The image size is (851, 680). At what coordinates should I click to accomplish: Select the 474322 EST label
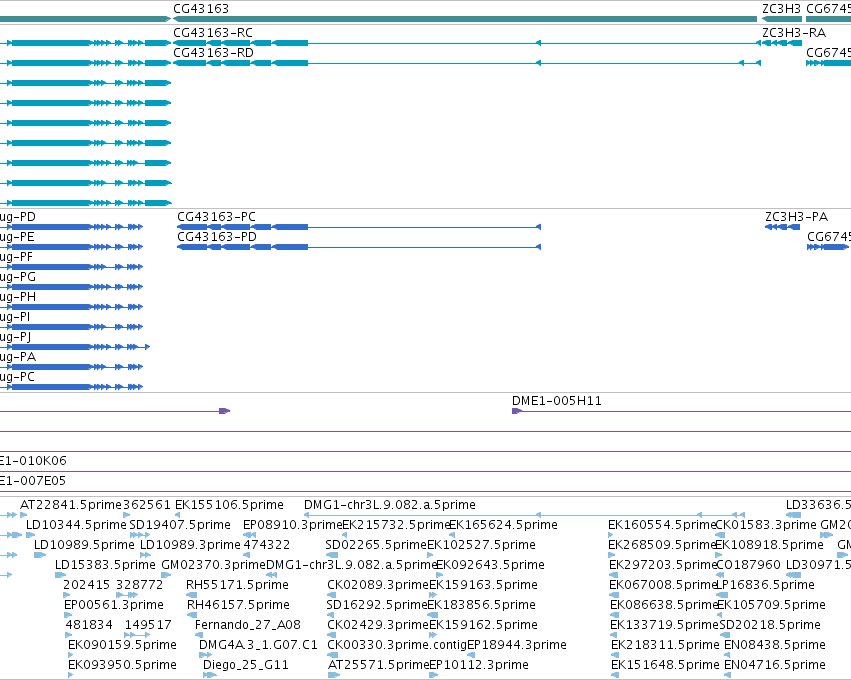[x=266, y=545]
